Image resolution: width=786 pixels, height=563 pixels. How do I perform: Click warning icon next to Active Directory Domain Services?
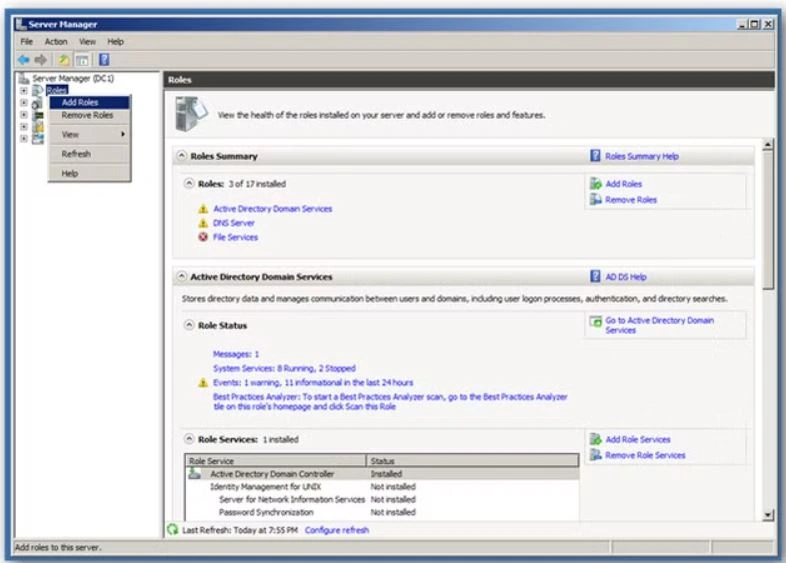point(203,209)
